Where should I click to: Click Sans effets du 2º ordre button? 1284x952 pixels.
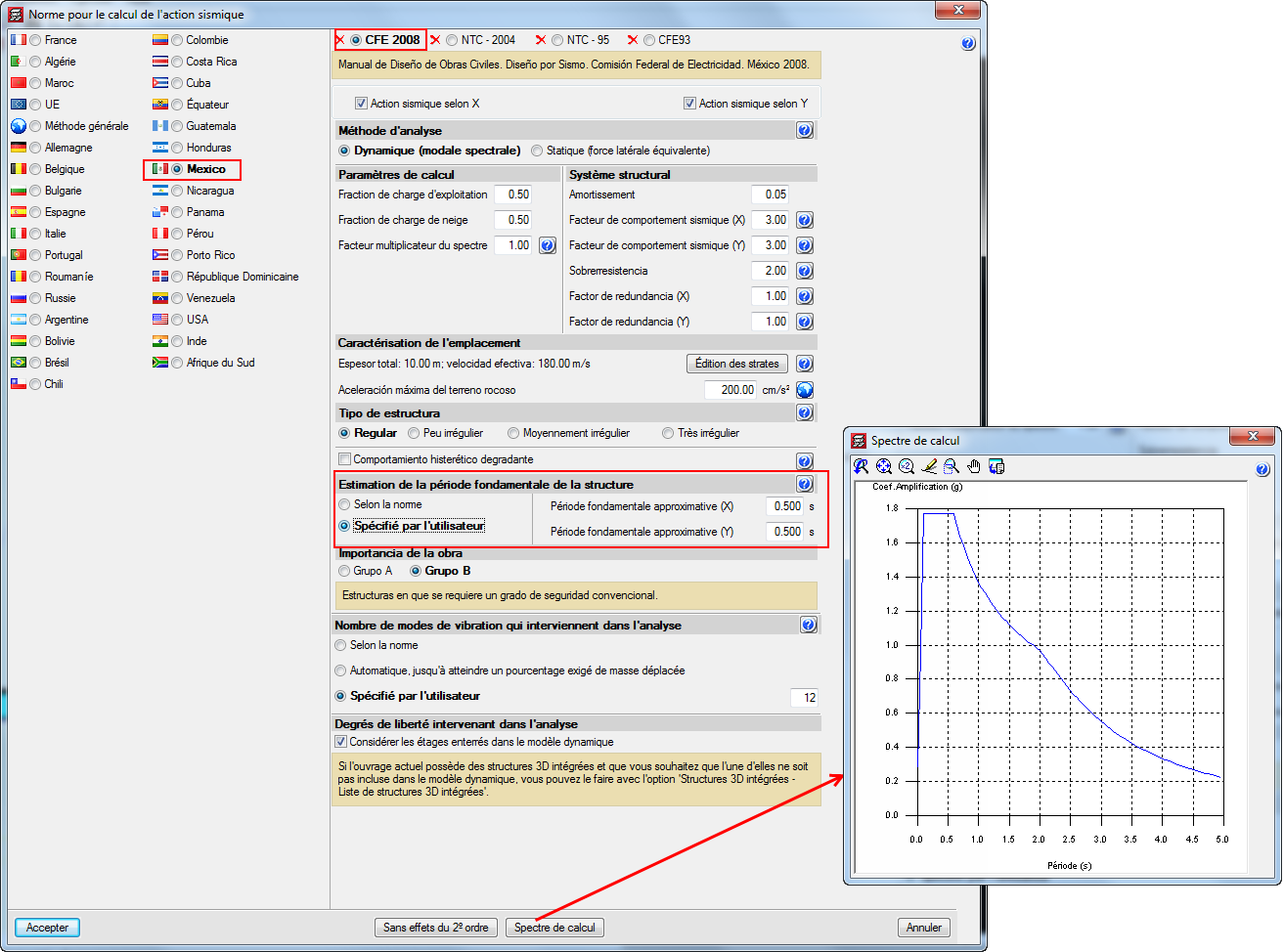[x=436, y=928]
